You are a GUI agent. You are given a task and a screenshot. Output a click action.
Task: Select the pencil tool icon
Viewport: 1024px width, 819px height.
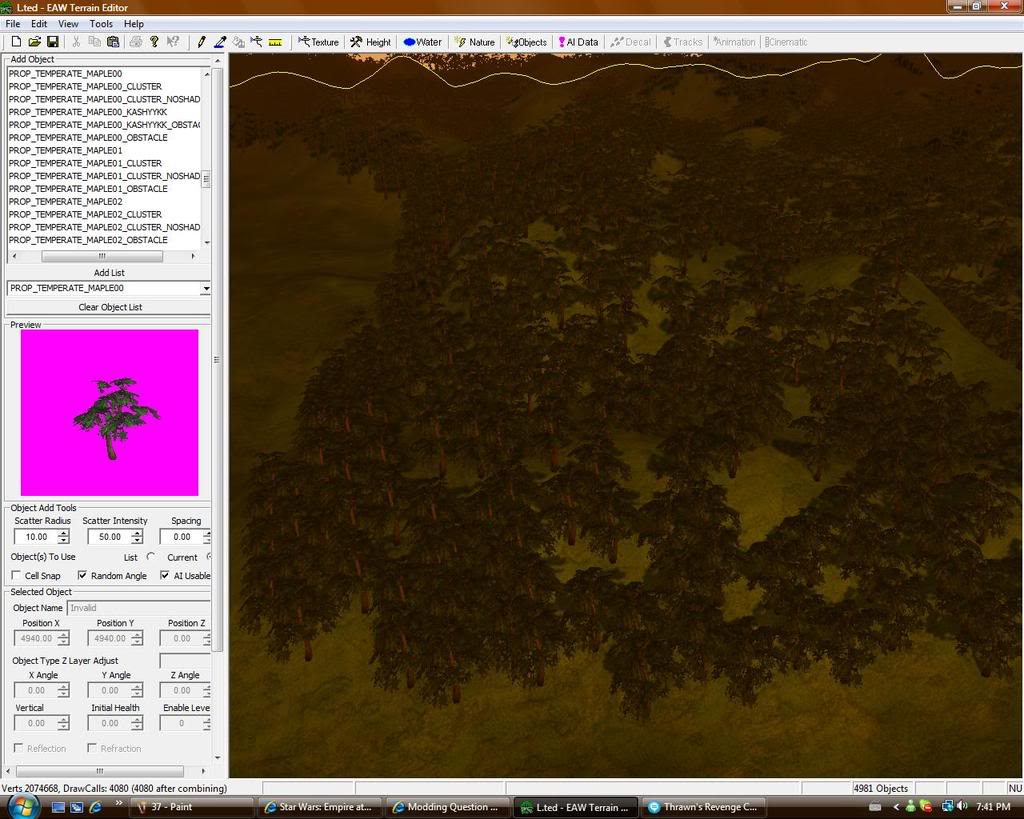pos(201,42)
